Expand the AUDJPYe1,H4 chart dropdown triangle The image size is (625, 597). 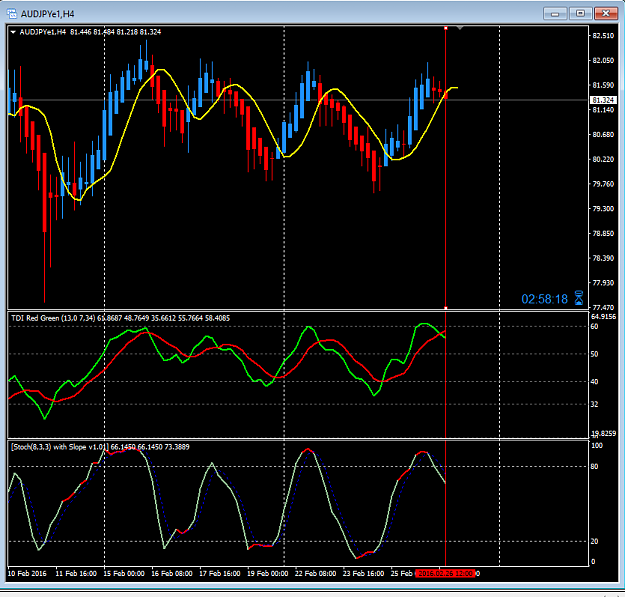pos(13,32)
